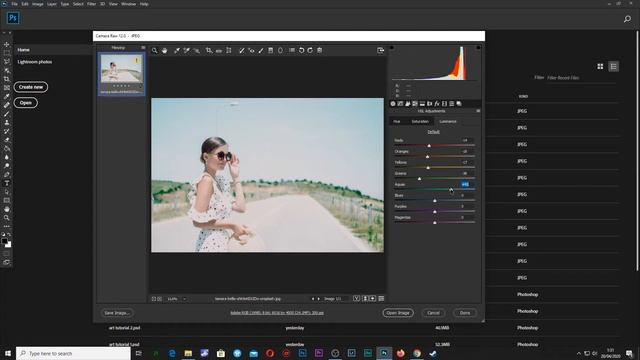Select the Zoom tool in Camera Raw toolbar
The height and width of the screenshot is (360, 640).
point(155,51)
